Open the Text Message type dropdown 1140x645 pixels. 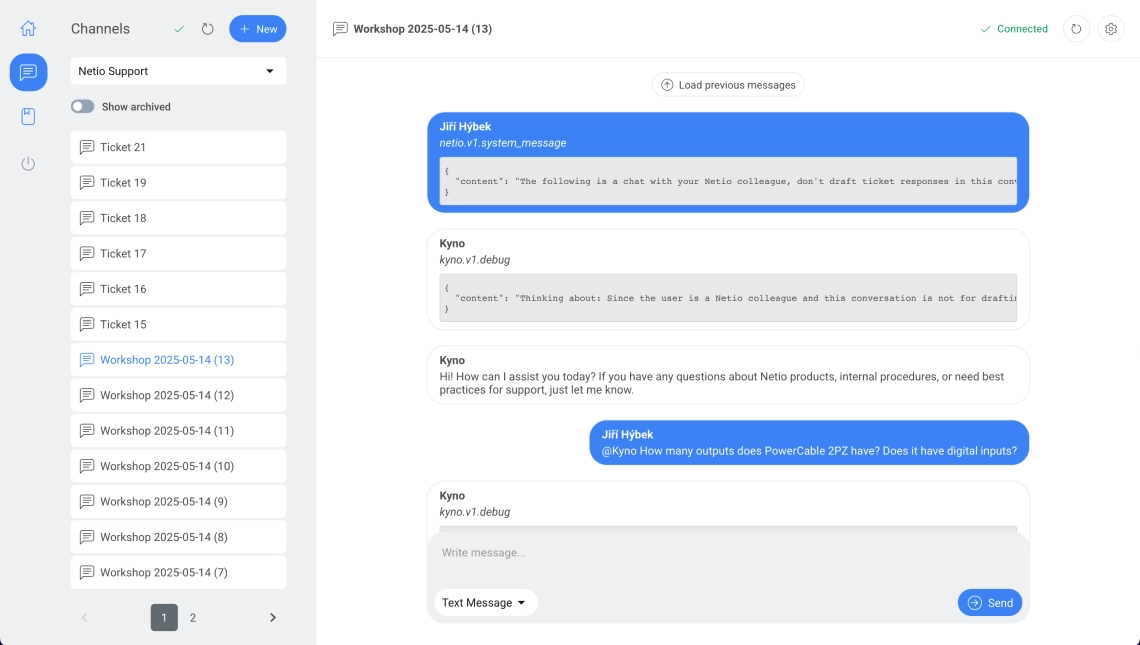point(485,603)
